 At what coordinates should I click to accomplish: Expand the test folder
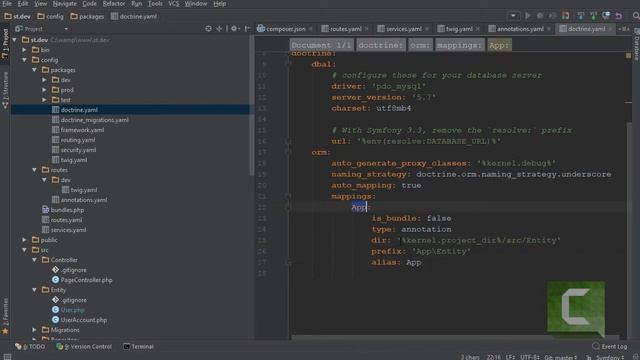tap(44, 100)
